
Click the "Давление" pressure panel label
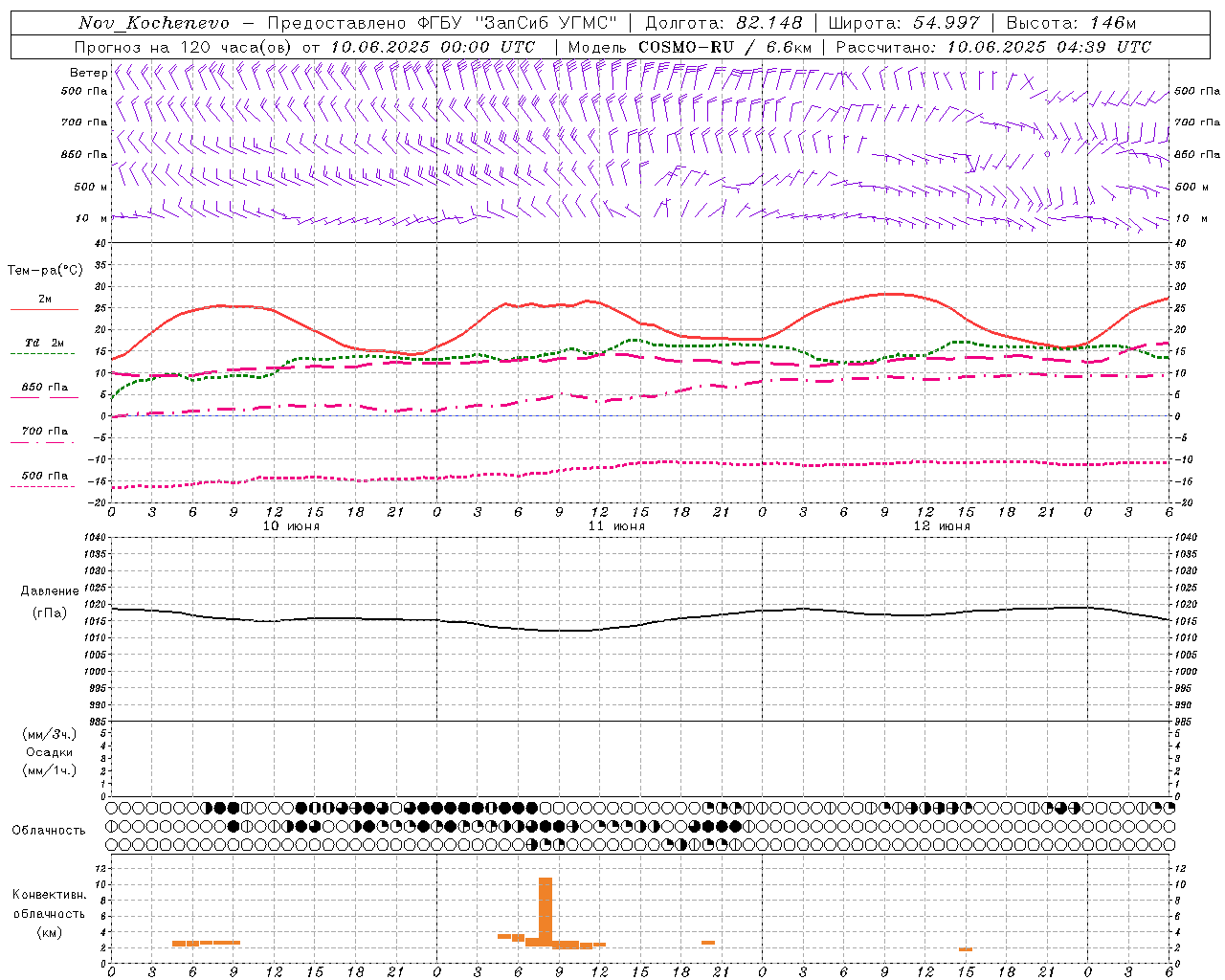click(50, 591)
